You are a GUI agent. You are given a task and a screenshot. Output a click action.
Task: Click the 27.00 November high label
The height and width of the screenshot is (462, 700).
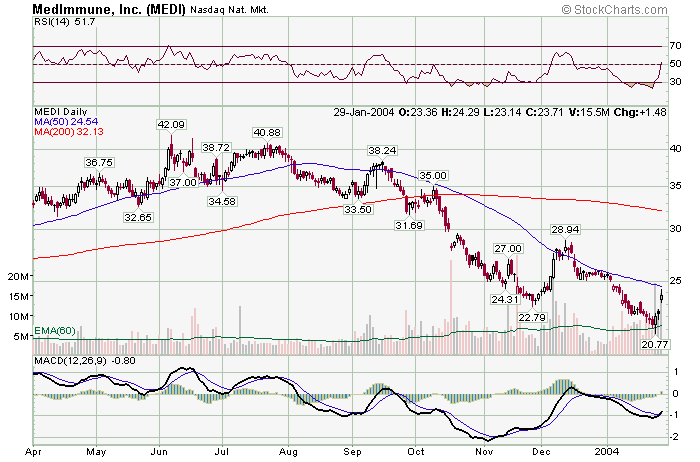508,249
